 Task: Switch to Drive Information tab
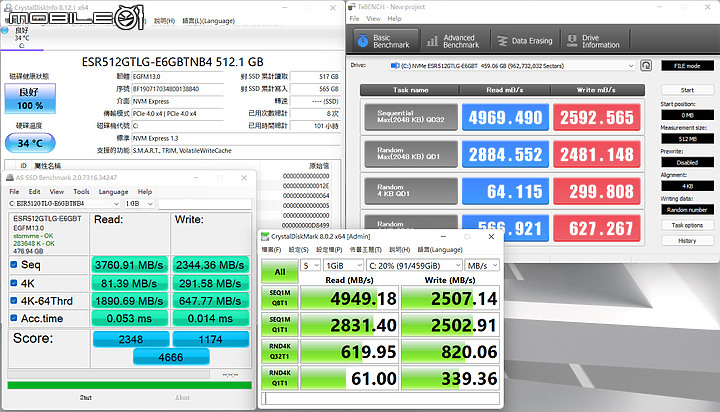click(x=595, y=41)
